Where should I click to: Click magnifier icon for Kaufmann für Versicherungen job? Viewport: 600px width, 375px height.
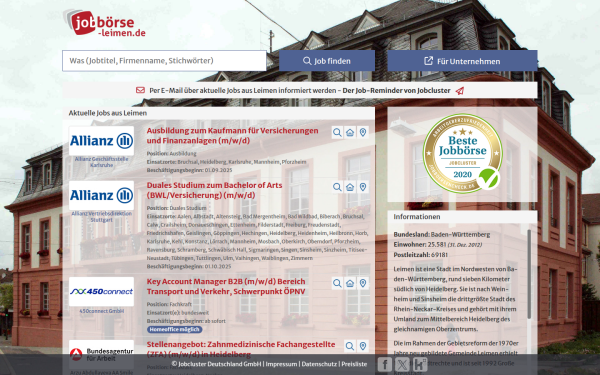pos(337,132)
